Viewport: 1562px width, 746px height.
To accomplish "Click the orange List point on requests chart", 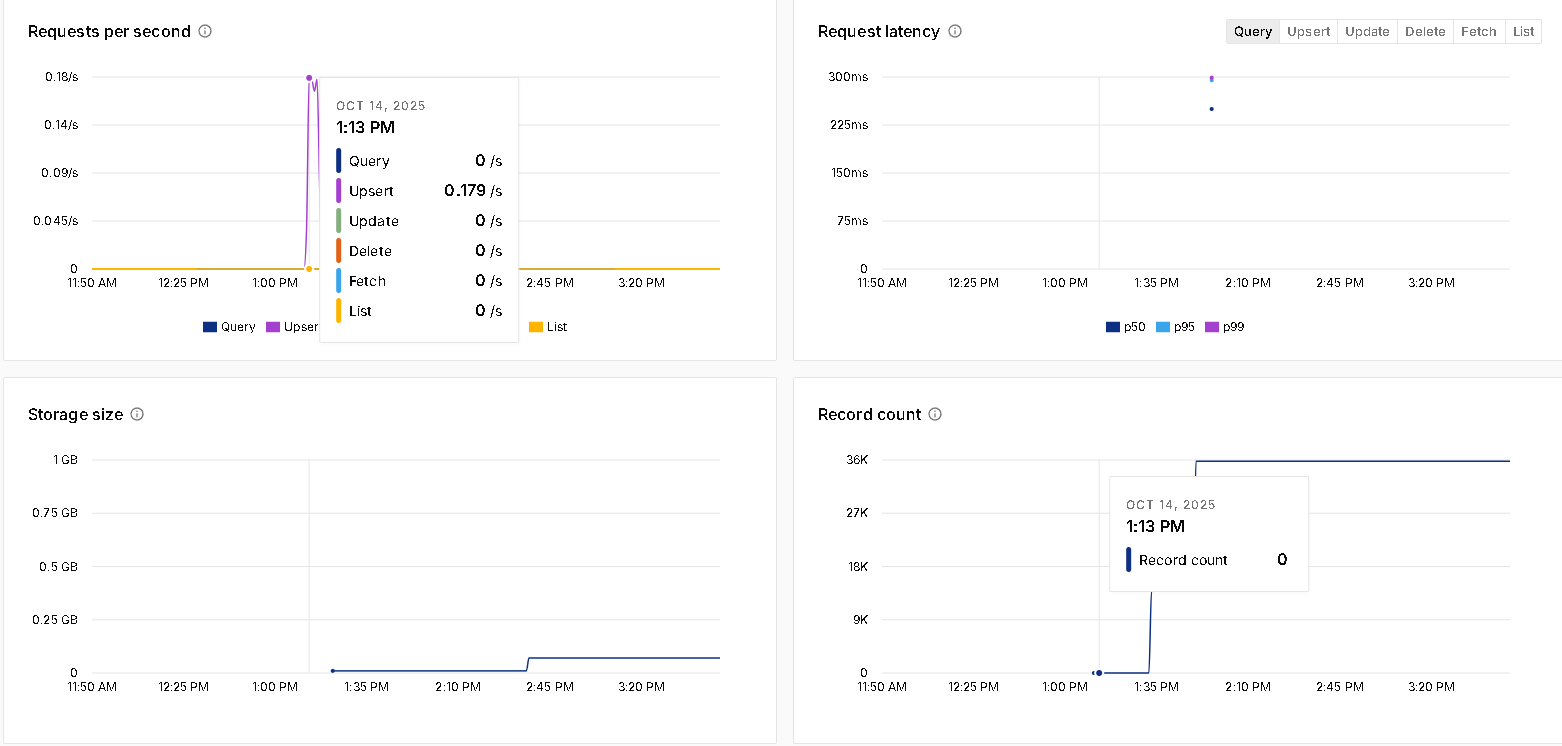I will pyautogui.click(x=309, y=269).
